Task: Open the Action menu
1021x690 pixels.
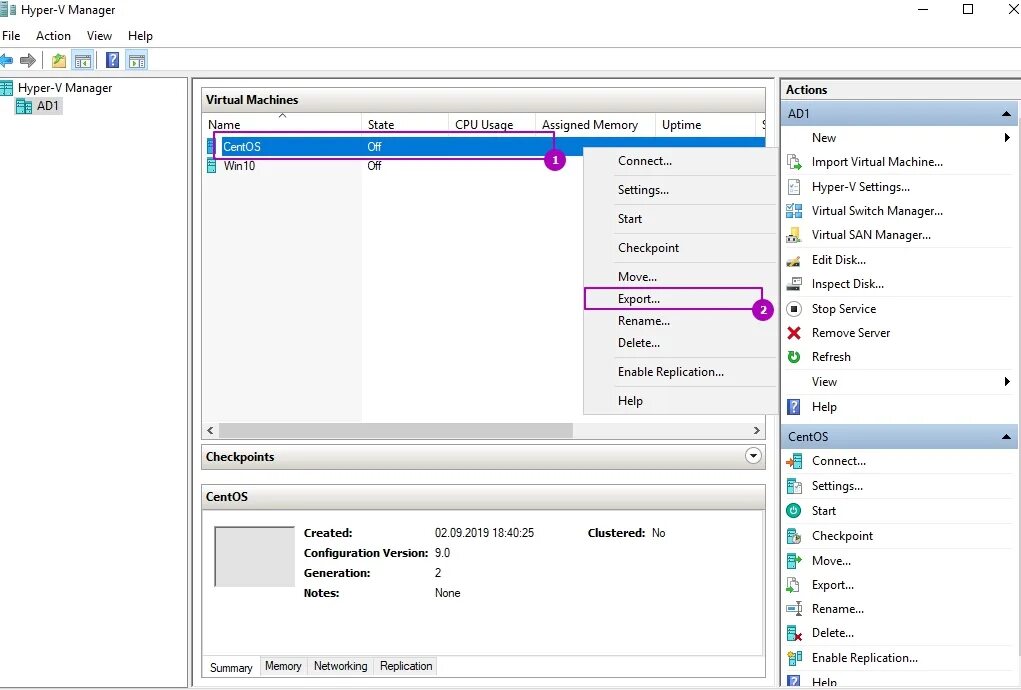Action: point(53,36)
